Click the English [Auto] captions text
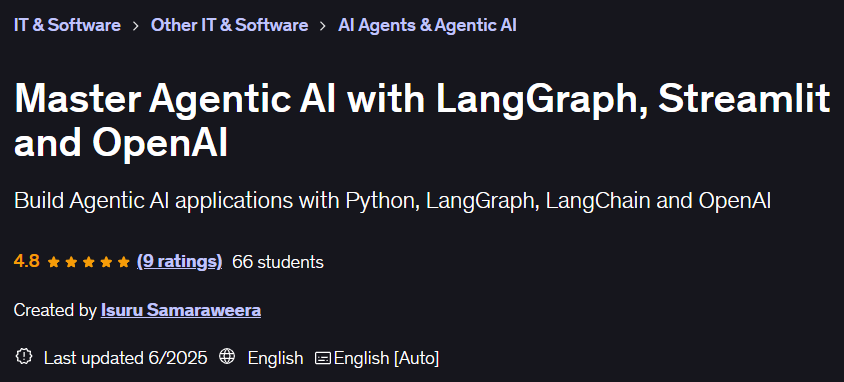The image size is (844, 382). (386, 358)
